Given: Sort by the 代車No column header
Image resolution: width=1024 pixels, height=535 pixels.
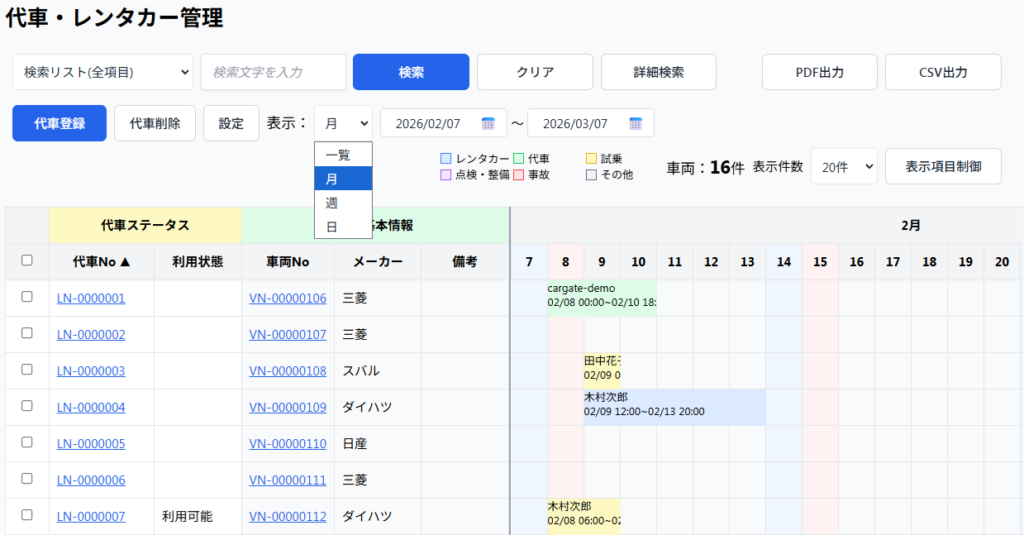Looking at the screenshot, I should [x=100, y=261].
